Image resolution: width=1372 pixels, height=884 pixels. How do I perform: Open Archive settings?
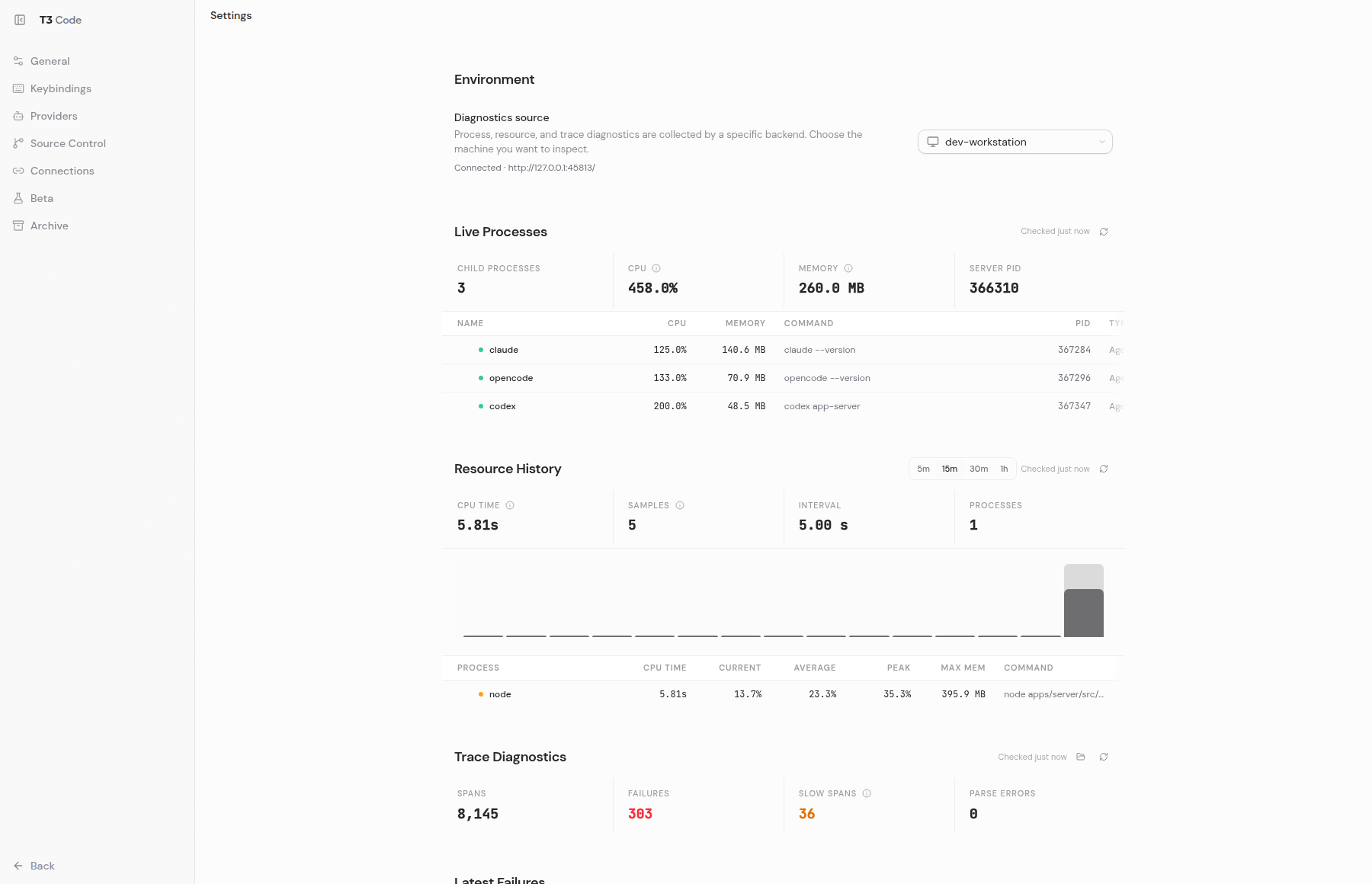(x=97, y=226)
